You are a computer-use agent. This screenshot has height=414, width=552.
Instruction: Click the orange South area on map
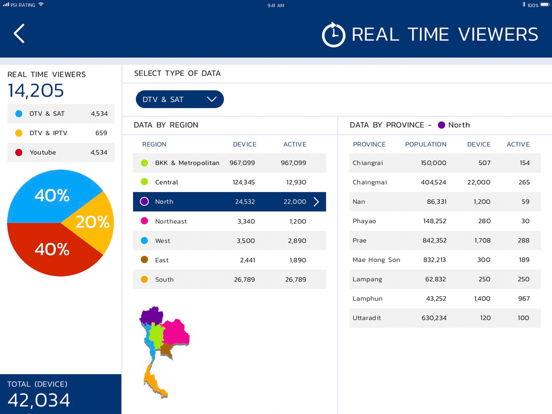tap(154, 381)
